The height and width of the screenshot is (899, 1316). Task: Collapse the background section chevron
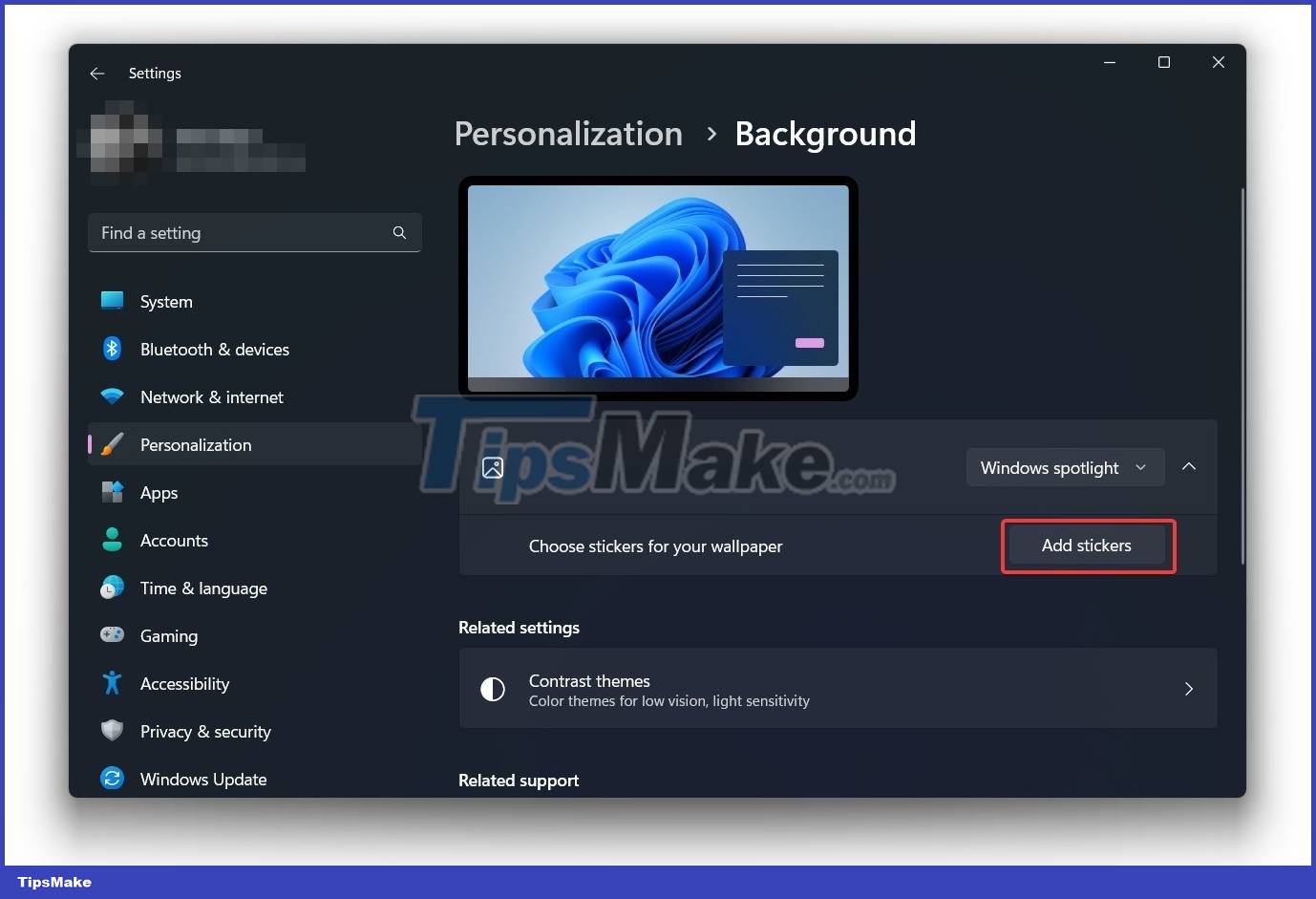click(x=1189, y=466)
